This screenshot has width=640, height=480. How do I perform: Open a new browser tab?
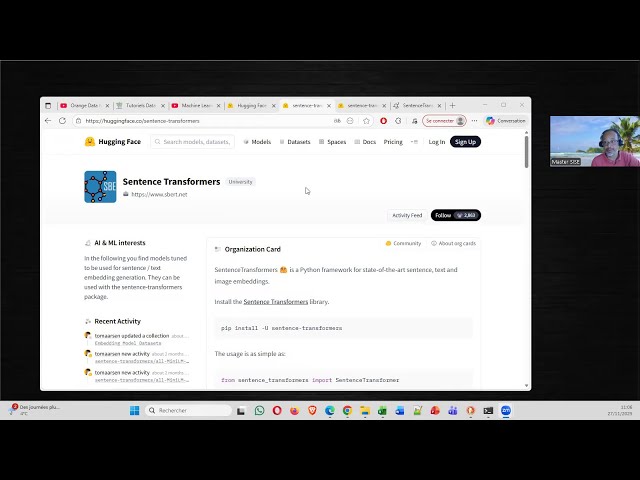point(452,106)
